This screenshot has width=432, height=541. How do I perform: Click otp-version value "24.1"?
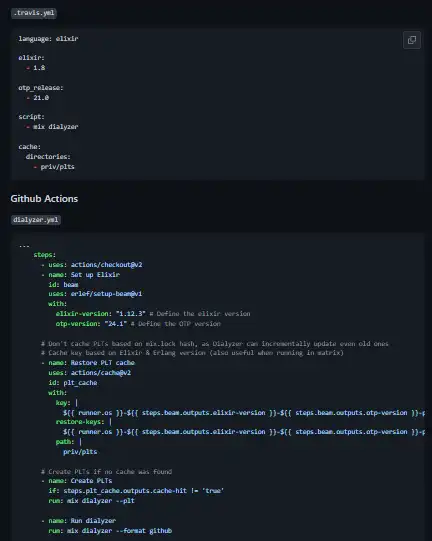[116, 324]
